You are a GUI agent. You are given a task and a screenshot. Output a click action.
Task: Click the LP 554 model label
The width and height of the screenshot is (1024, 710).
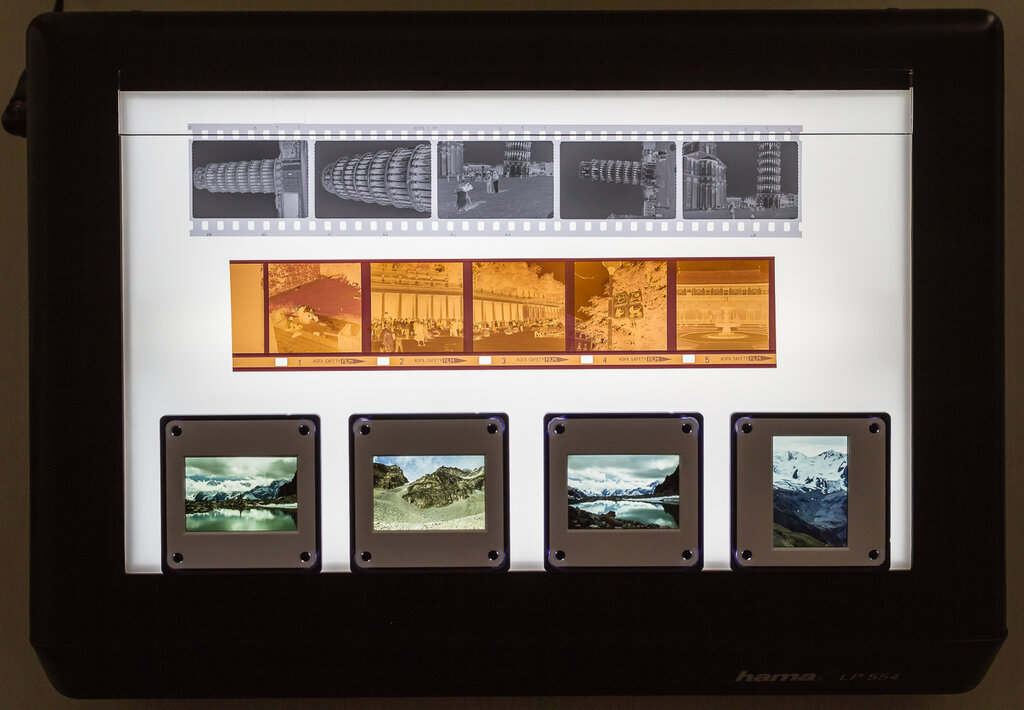pyautogui.click(x=870, y=676)
